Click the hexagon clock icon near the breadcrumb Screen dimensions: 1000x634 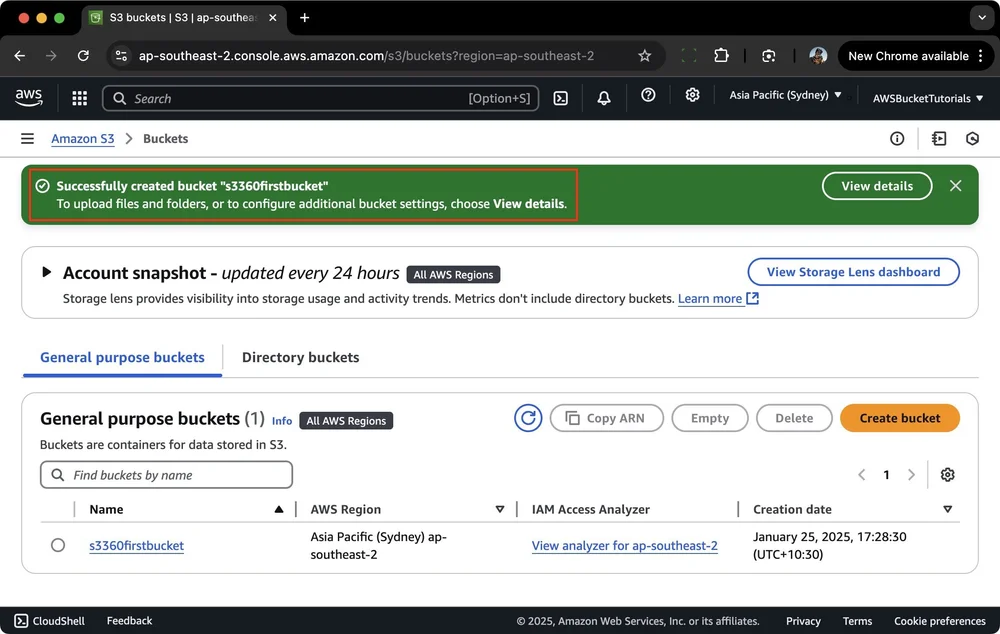(972, 138)
